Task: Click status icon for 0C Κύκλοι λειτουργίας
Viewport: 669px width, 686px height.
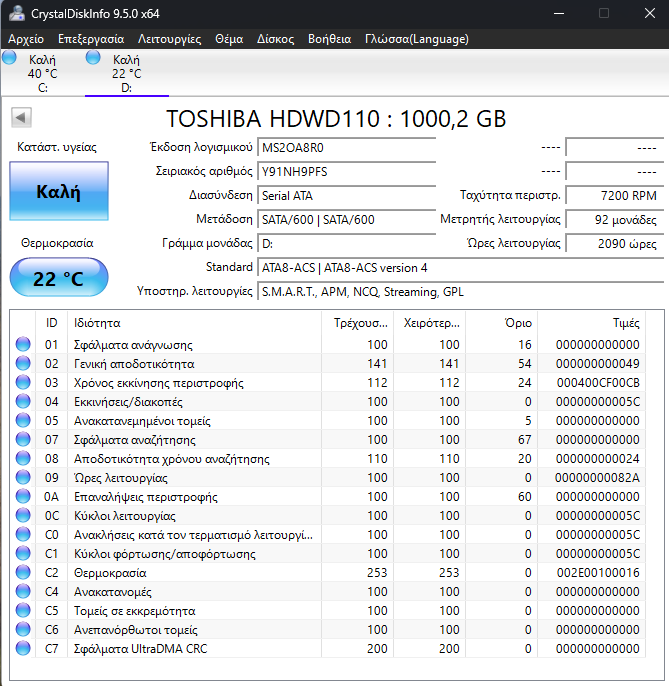Action: (x=23, y=515)
